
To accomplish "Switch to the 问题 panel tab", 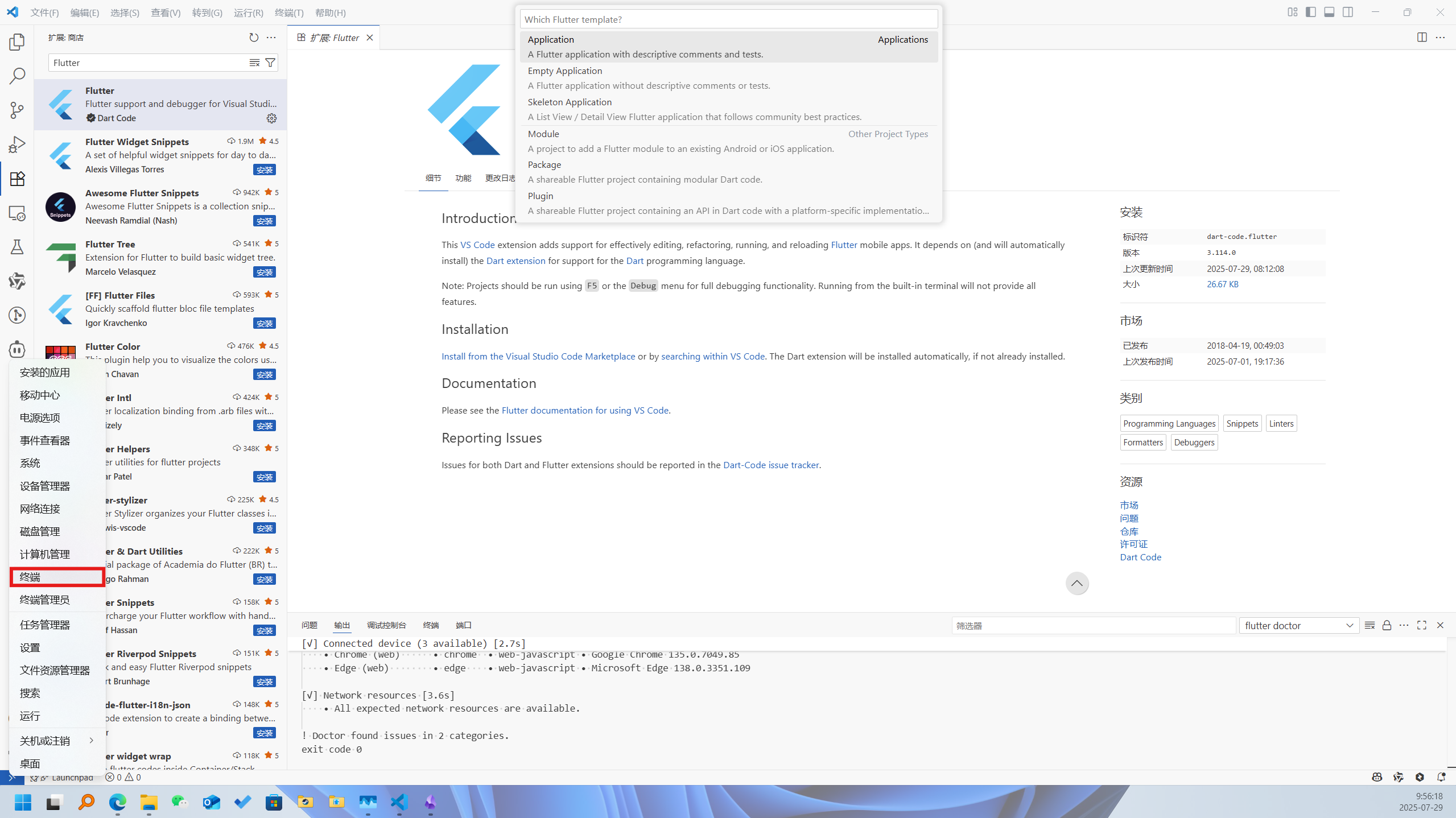I will point(310,625).
